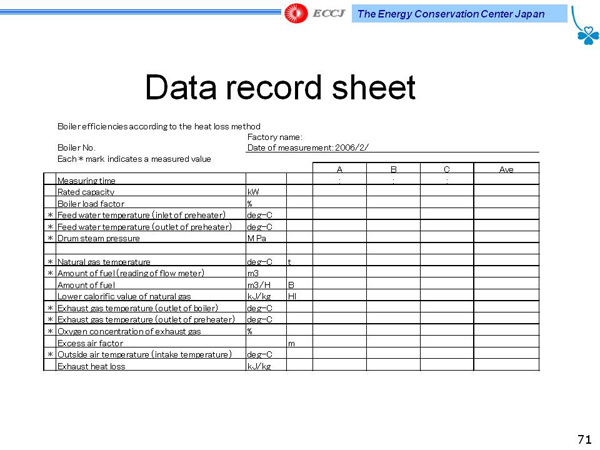Click the 'Boiler No.' label

point(76,148)
